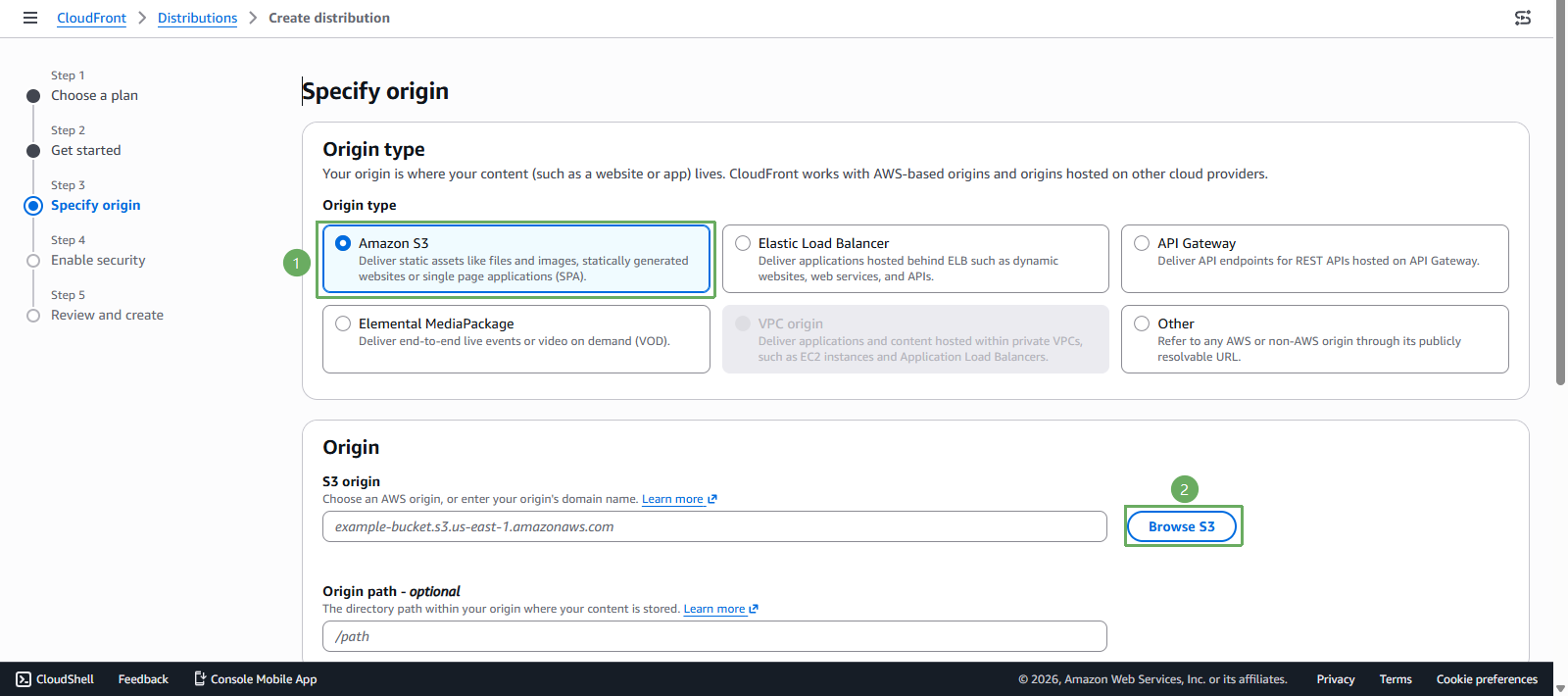Screen dimensions: 1568x696
Task: Click the "Origin path - optional" field label
Action: coord(391,591)
